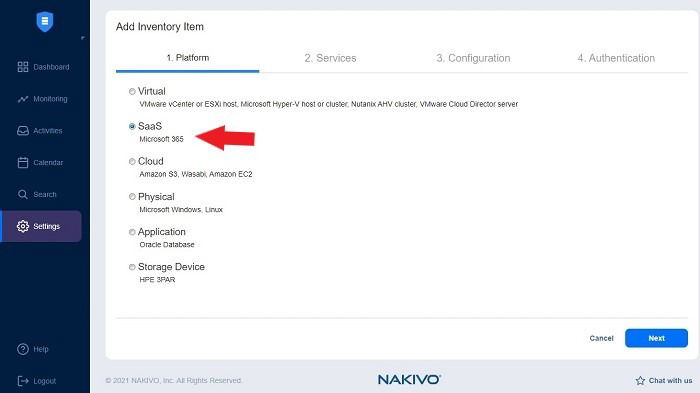The image size is (700, 393).
Task: Click the Cancel button
Action: coord(601,338)
